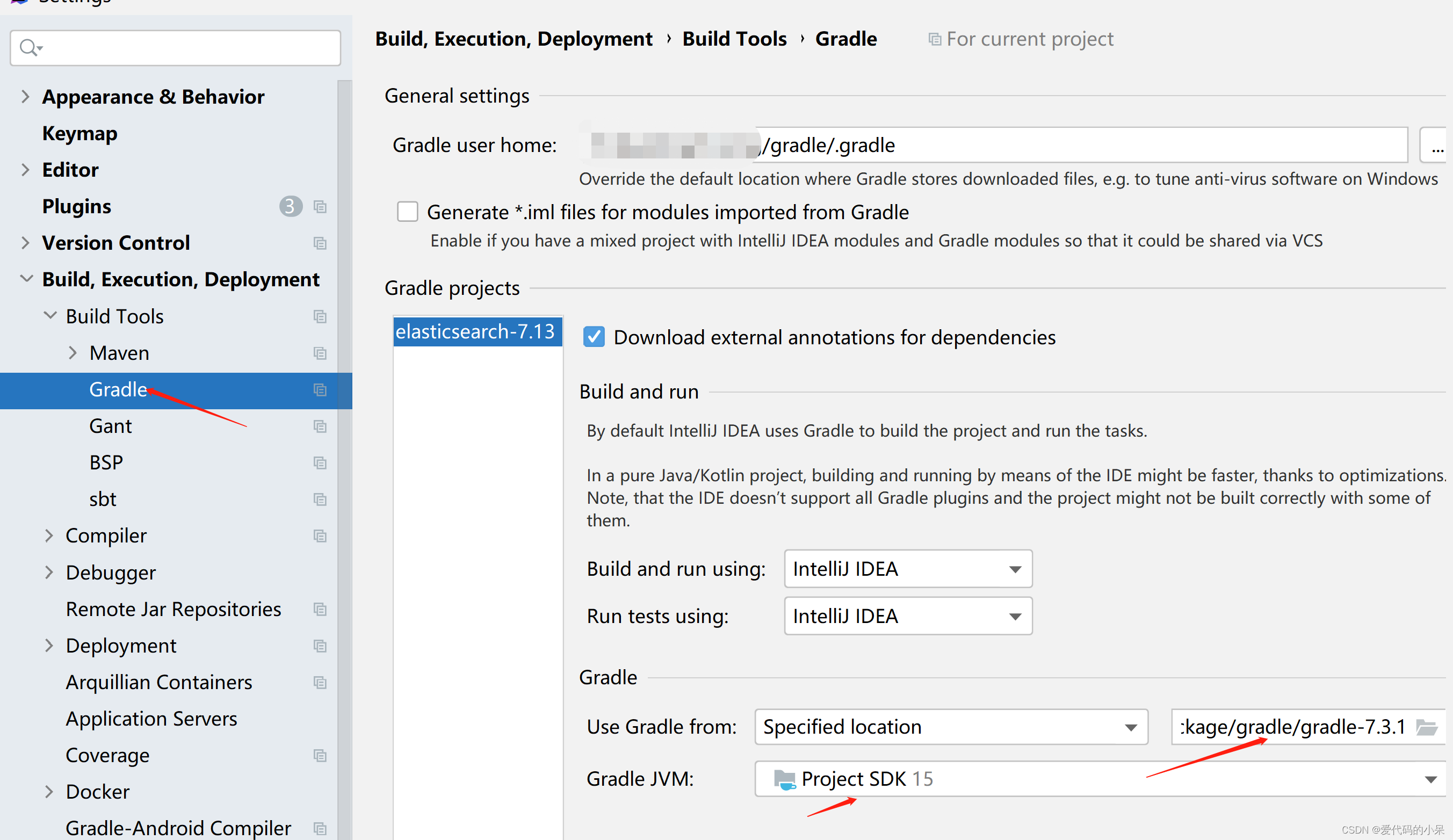The height and width of the screenshot is (840, 1453).
Task: Enable Generate *.iml files for modules checkbox
Action: [408, 212]
